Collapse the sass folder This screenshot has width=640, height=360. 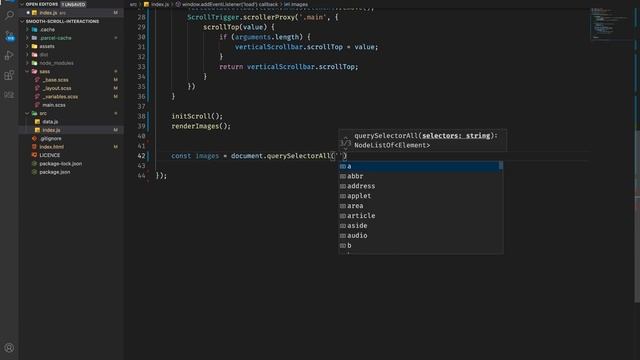(x=27, y=71)
